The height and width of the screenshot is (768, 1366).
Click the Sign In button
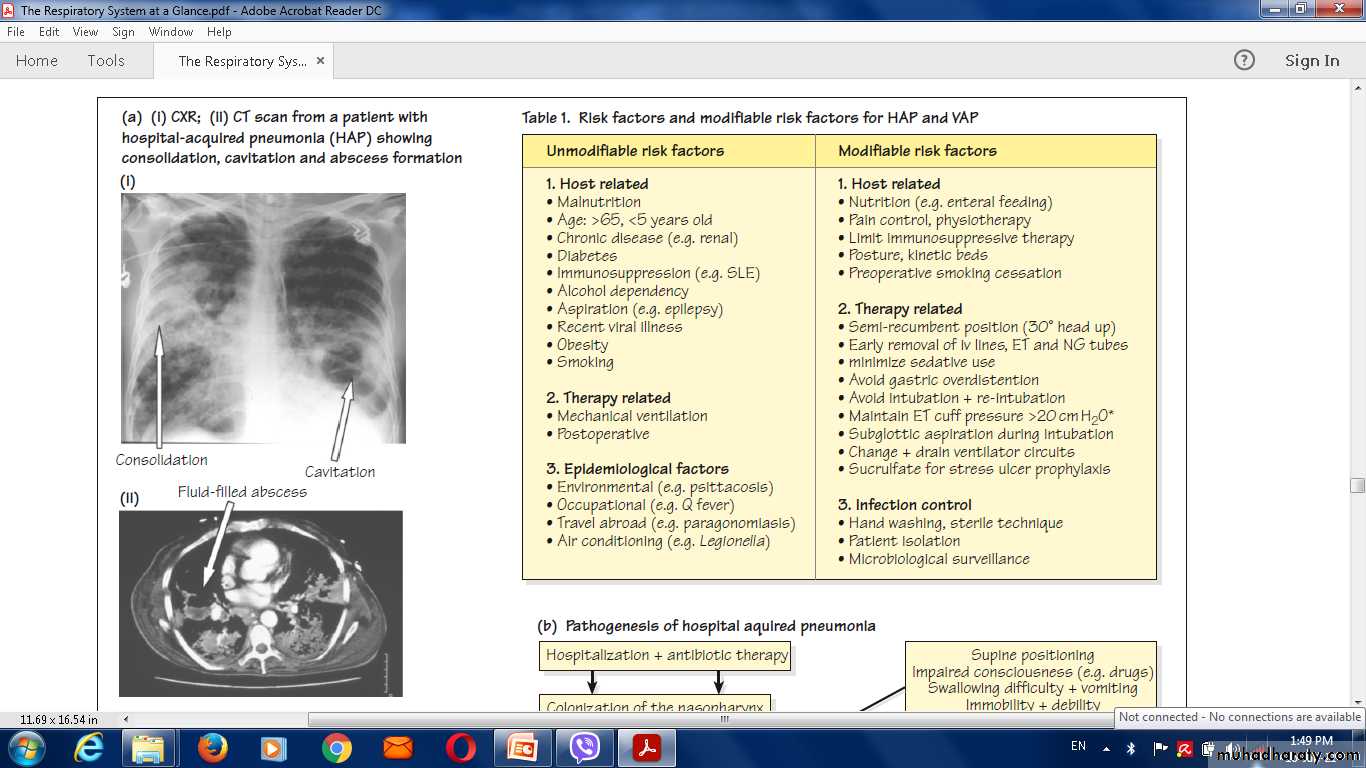pos(1311,61)
